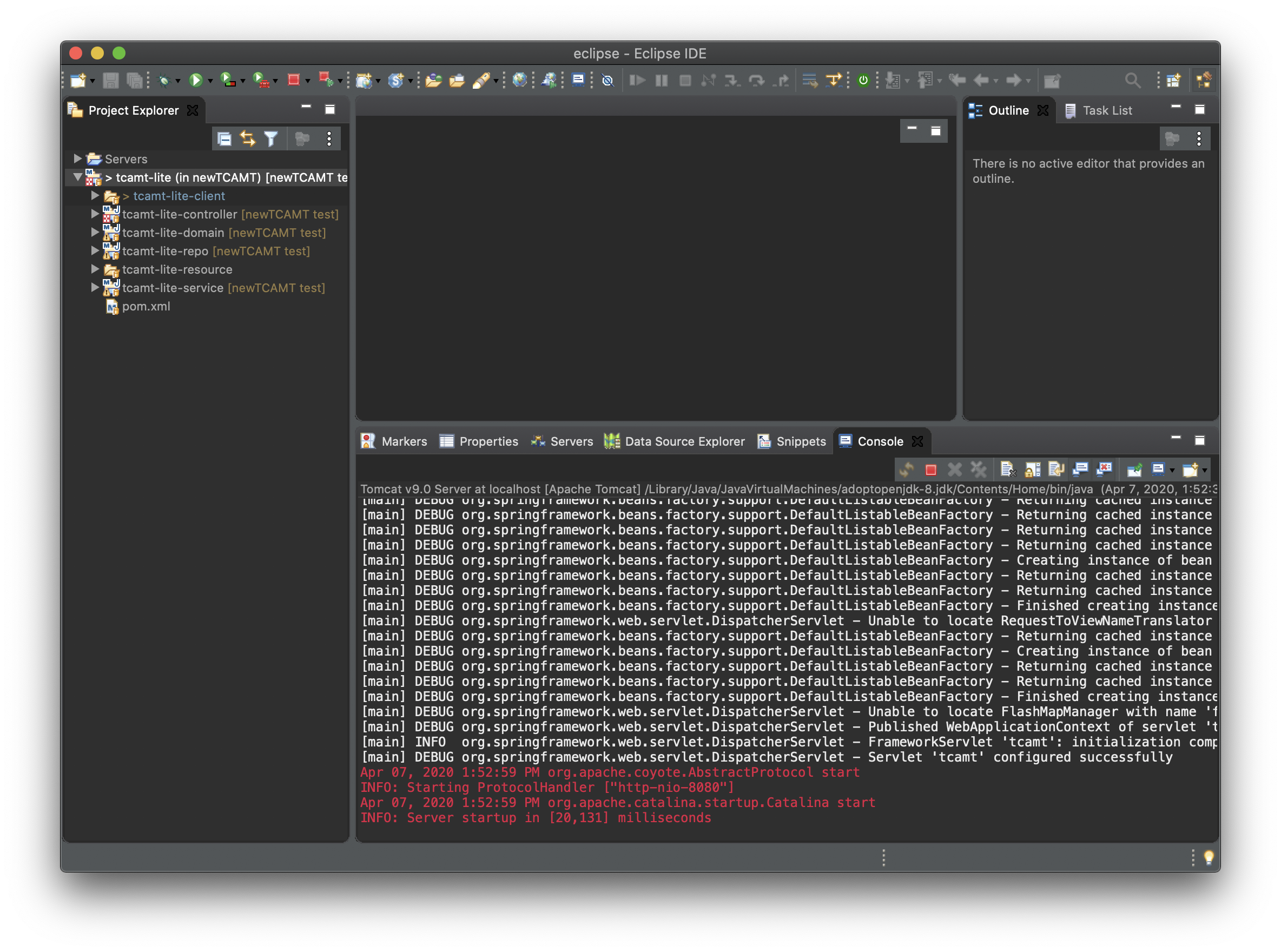Click the green Run toolbar button
Screen dimensions: 1281x952
195,80
